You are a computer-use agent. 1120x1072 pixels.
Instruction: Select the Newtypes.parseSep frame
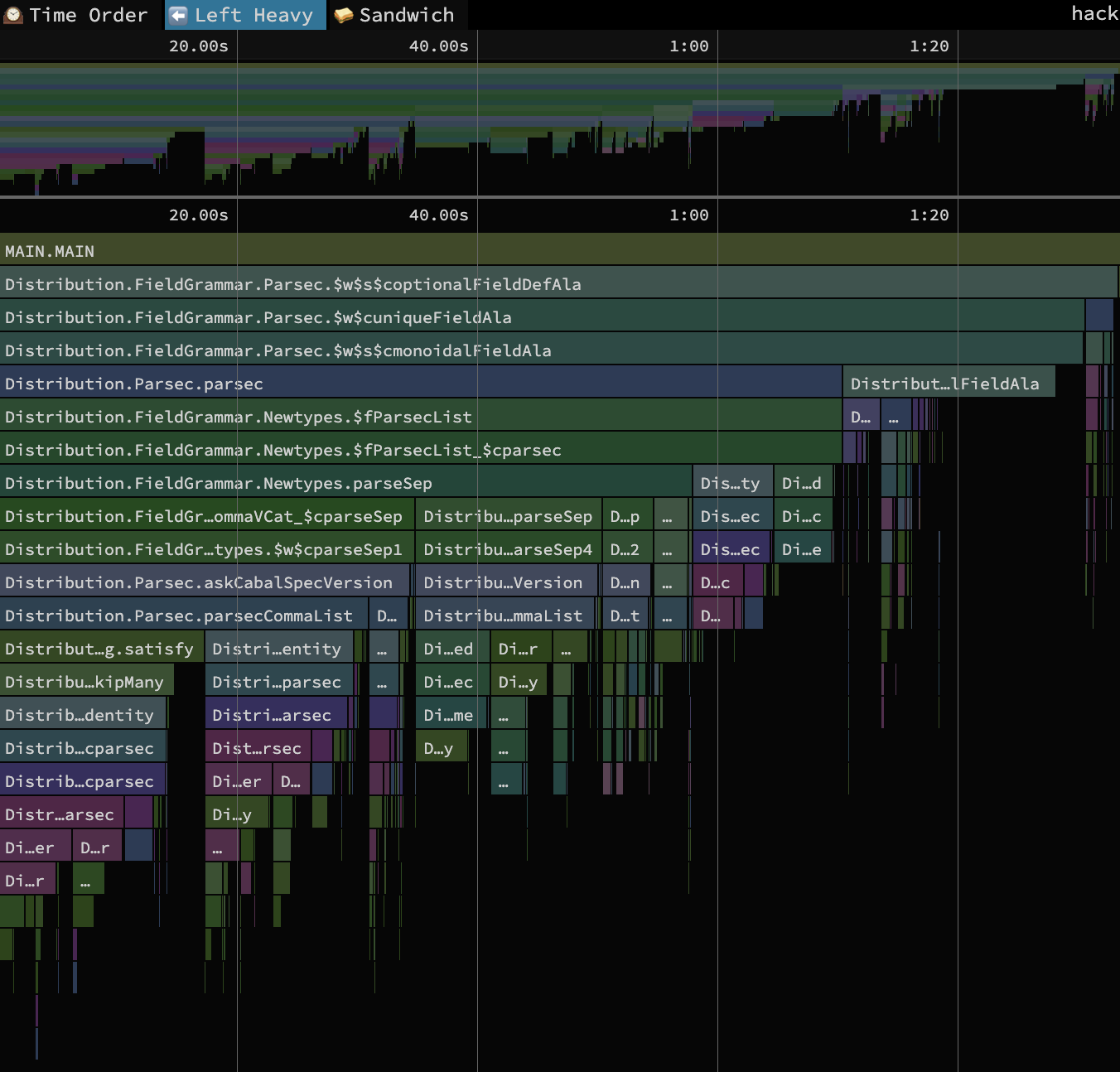218,483
